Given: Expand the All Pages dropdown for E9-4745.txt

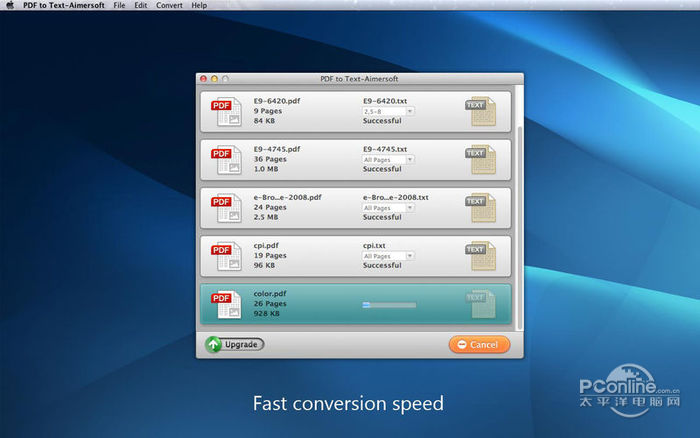Looking at the screenshot, I should [x=388, y=159].
